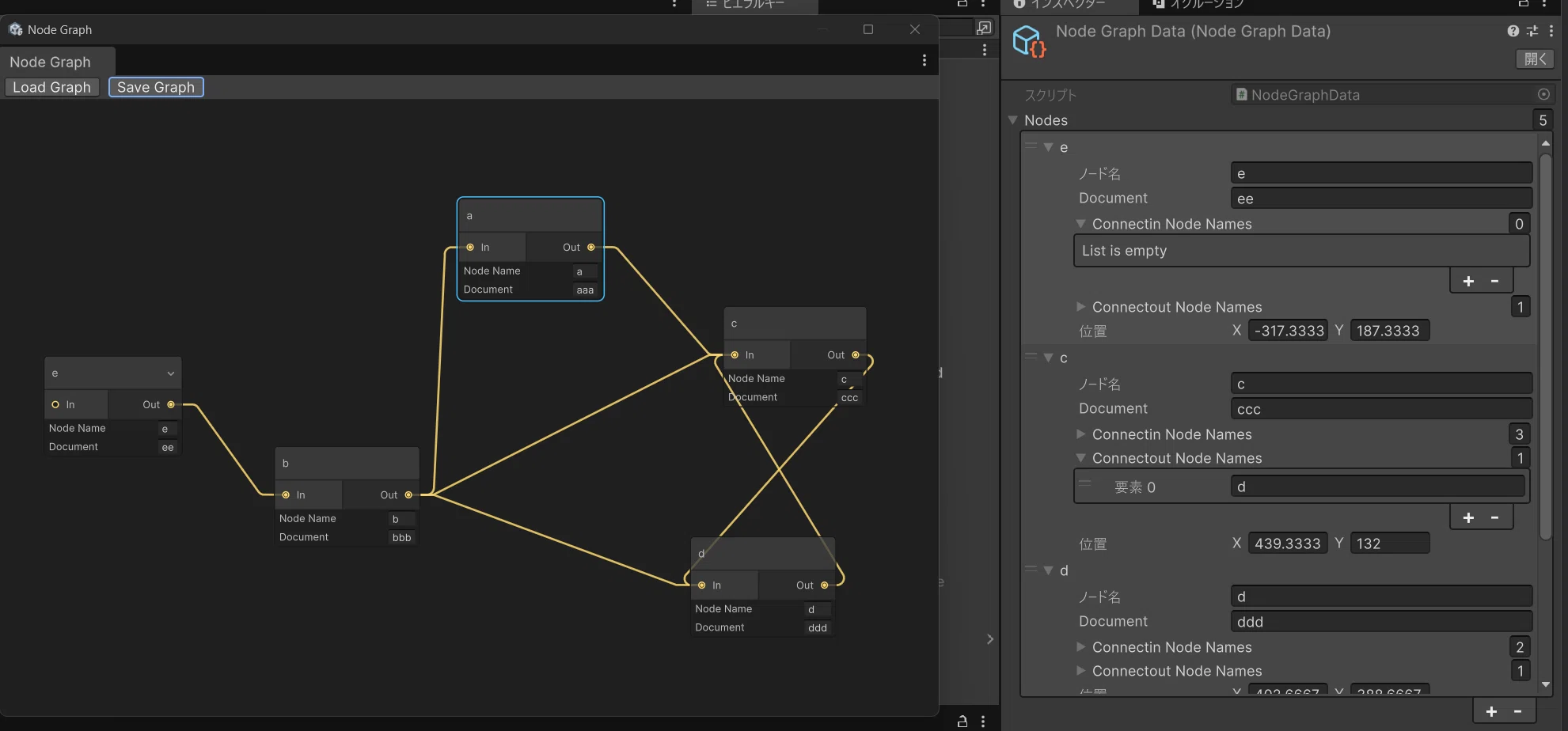Add new element to Nodes list
This screenshot has height=731, width=1568.
pyautogui.click(x=1491, y=711)
